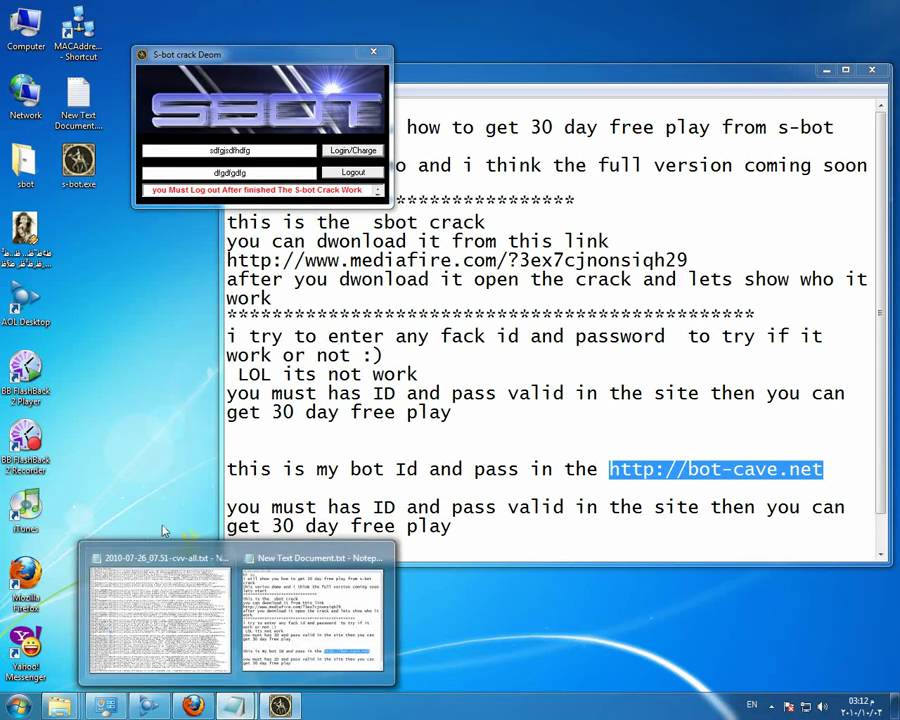The image size is (900, 720).
Task: Click the S-bot crack Deom title bar icon
Action: pyautogui.click(x=142, y=55)
